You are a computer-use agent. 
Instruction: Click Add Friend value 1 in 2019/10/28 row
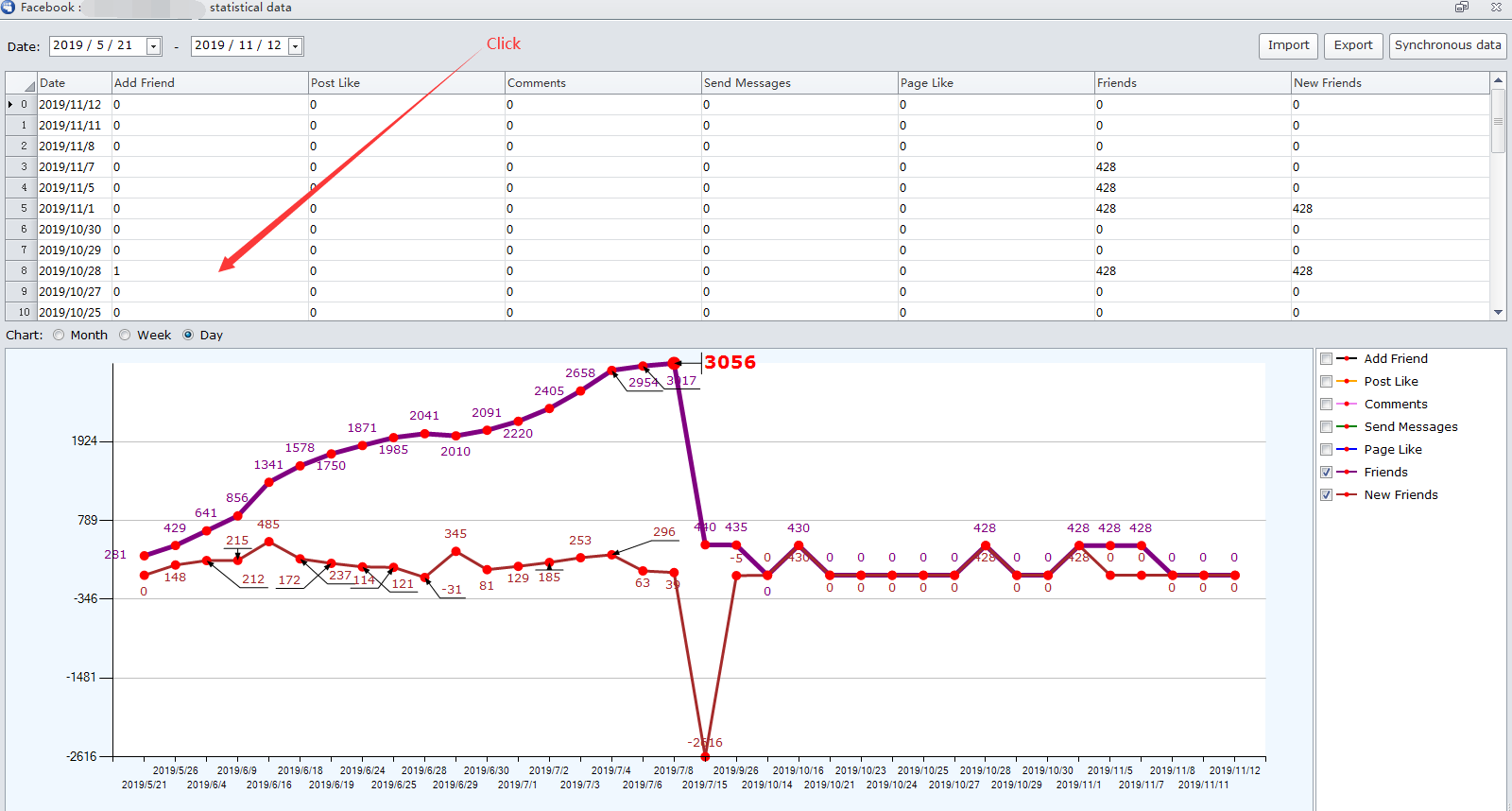tap(210, 271)
